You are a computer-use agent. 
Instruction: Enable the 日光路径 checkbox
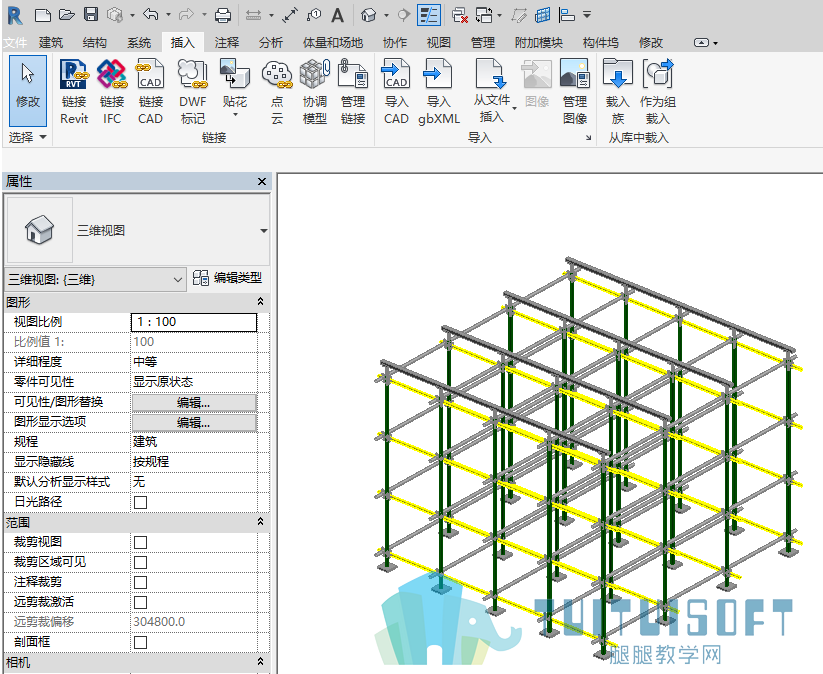(x=140, y=502)
